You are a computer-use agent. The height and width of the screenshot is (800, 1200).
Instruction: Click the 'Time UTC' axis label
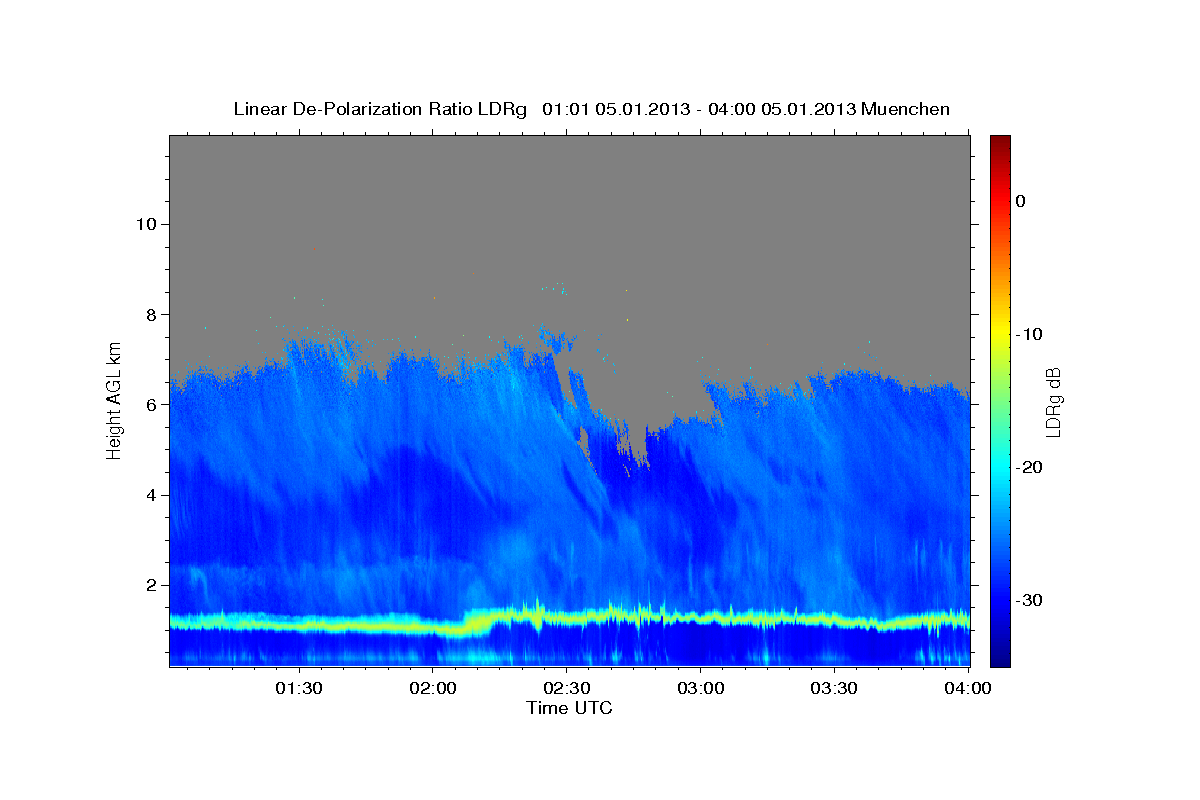[x=569, y=708]
